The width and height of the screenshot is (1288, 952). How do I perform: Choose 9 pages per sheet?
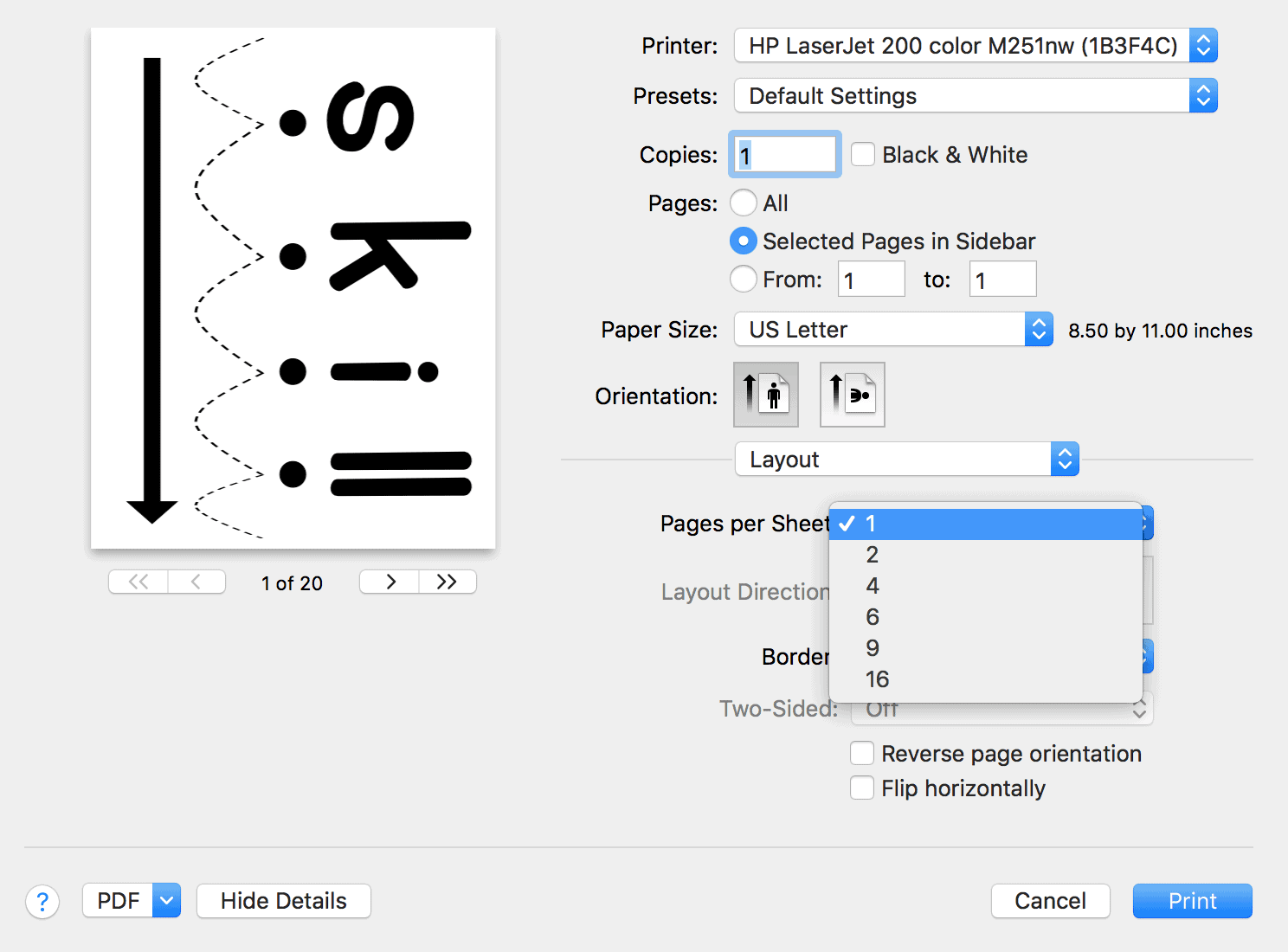click(986, 648)
